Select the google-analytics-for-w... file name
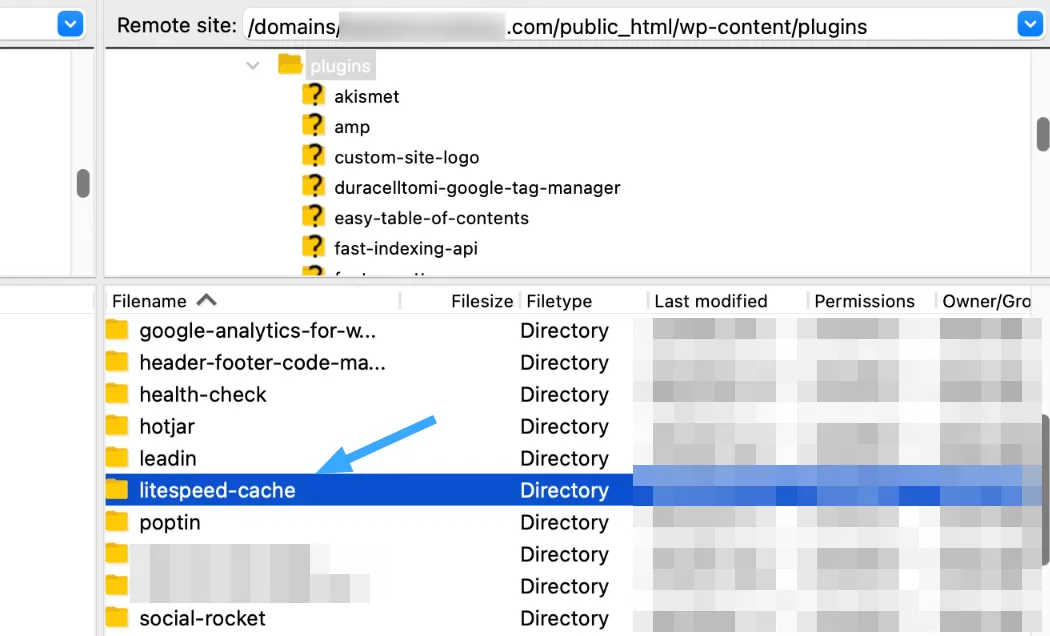 tap(258, 331)
